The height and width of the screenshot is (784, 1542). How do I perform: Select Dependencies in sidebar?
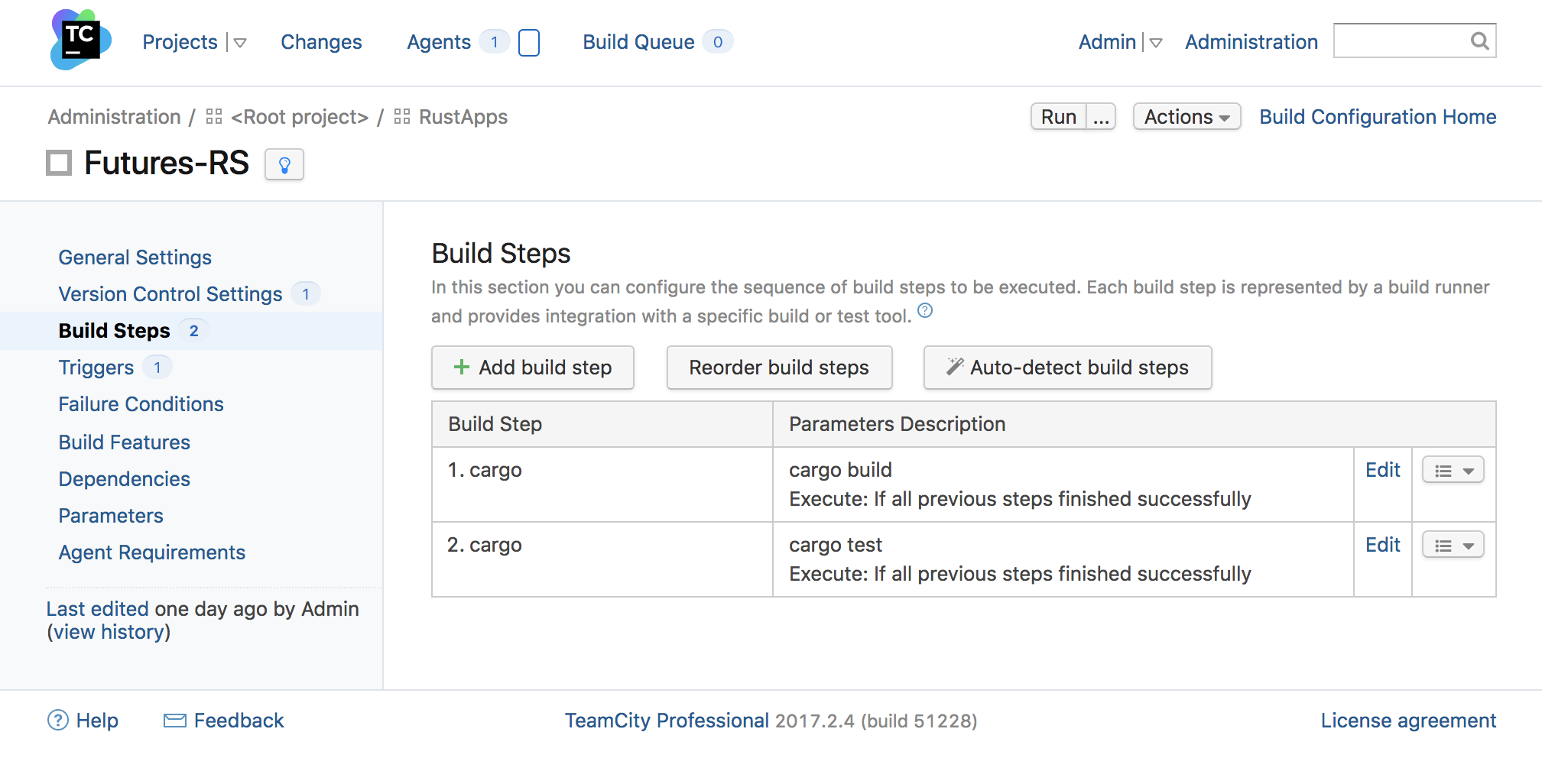pyautogui.click(x=125, y=479)
